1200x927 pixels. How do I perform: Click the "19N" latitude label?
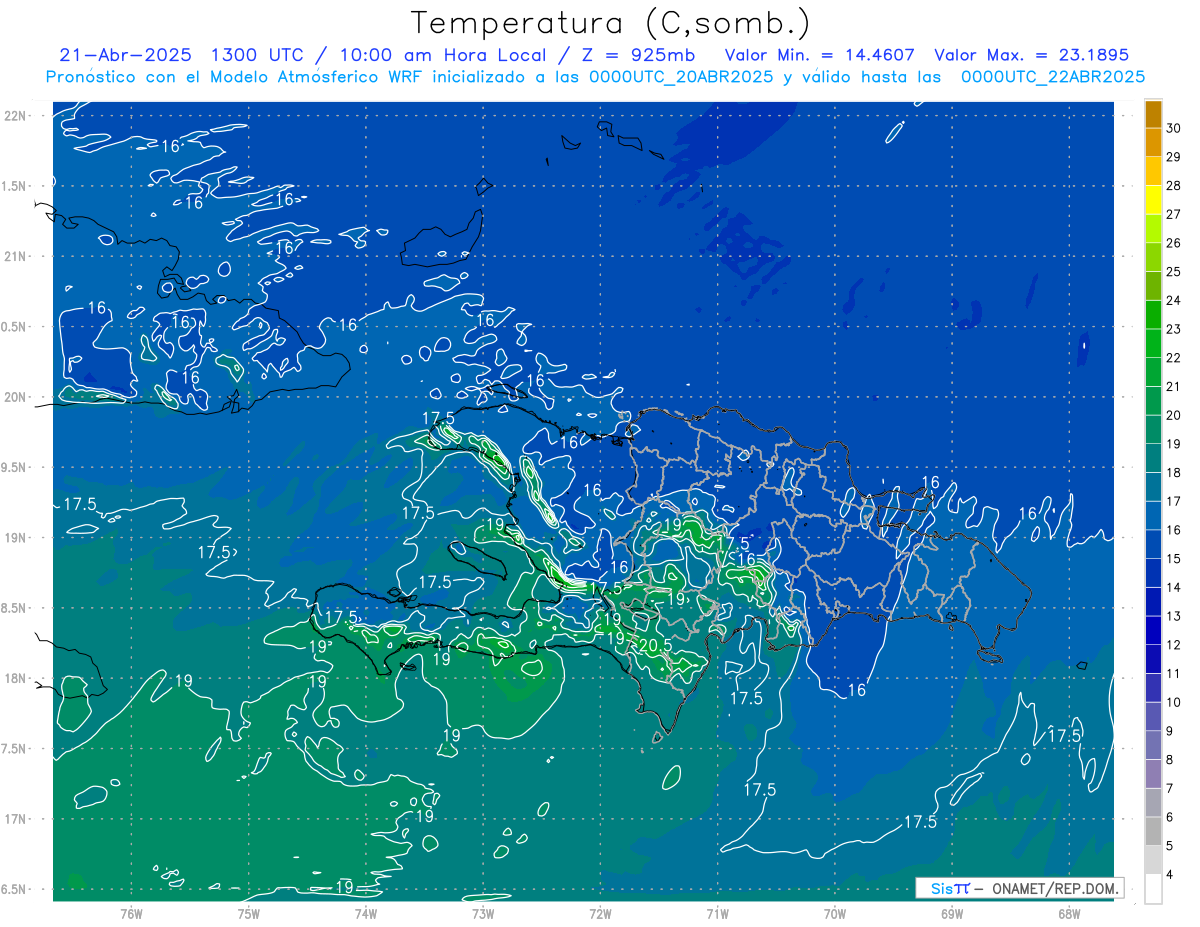tap(17, 538)
